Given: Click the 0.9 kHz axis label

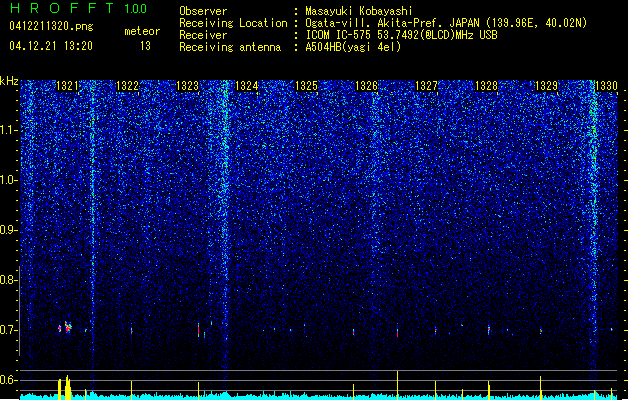Looking at the screenshot, I should (9, 230).
